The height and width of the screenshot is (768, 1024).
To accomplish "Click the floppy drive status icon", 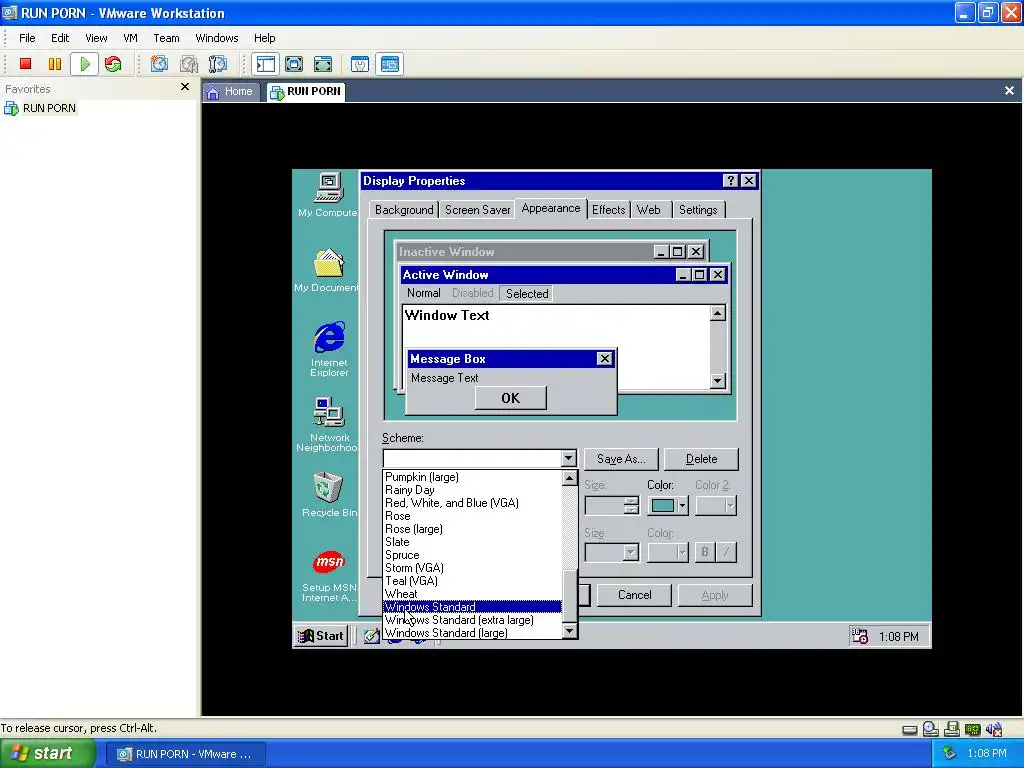I will pos(952,729).
